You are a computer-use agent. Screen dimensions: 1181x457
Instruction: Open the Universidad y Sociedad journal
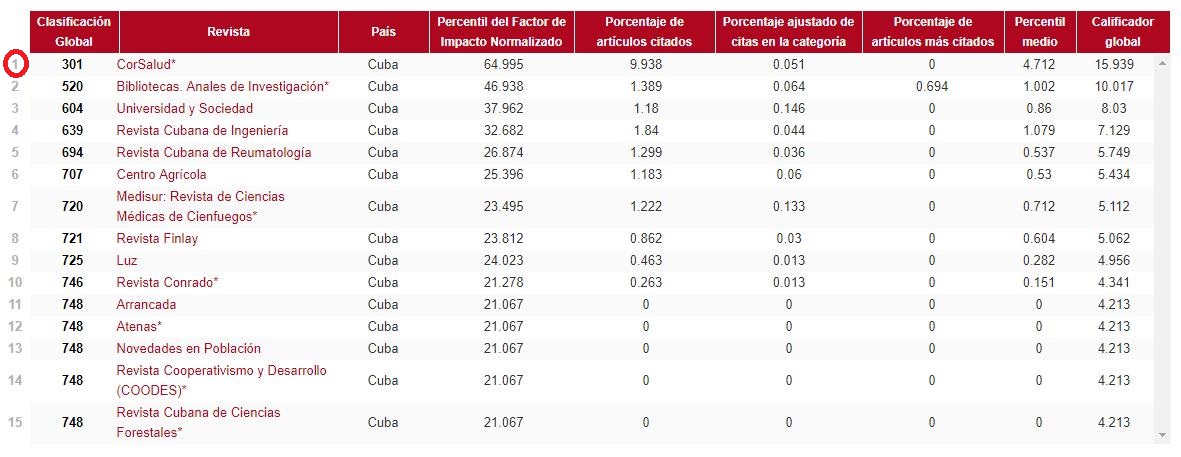coord(185,108)
